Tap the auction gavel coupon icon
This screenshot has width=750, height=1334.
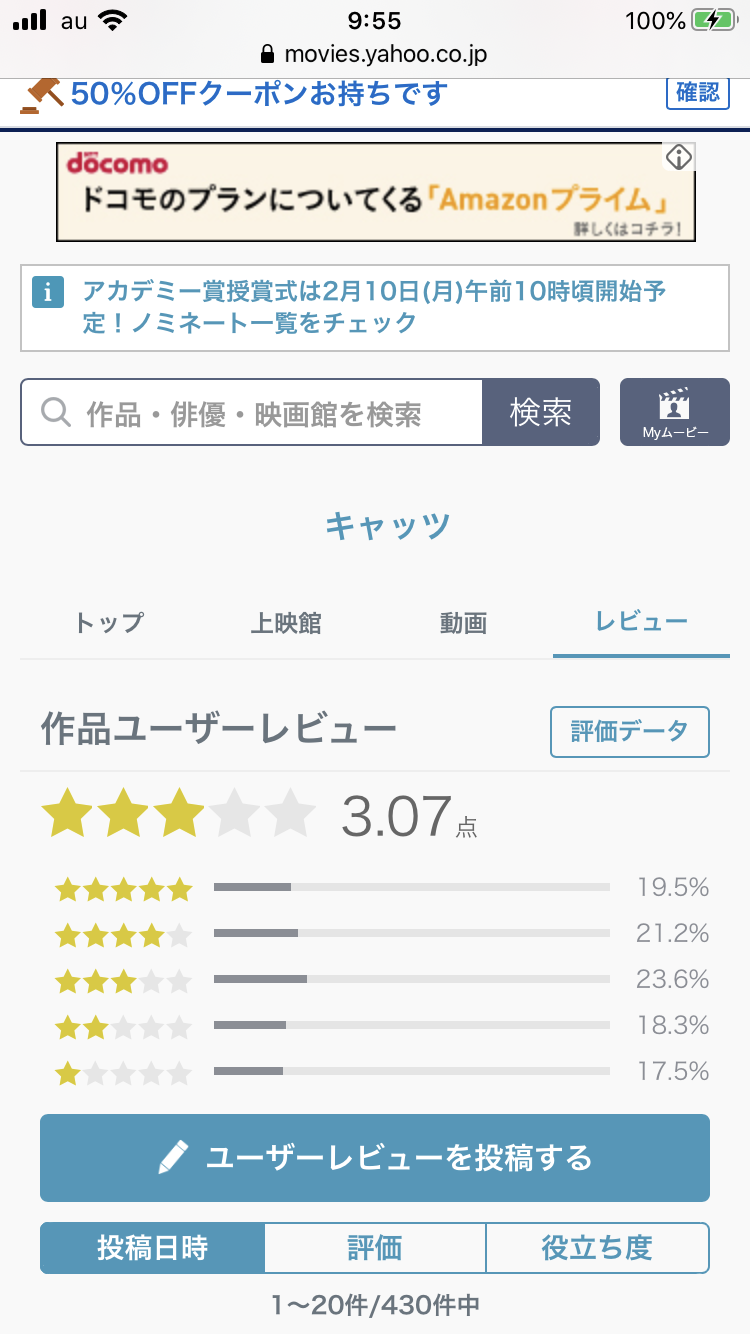[42, 95]
